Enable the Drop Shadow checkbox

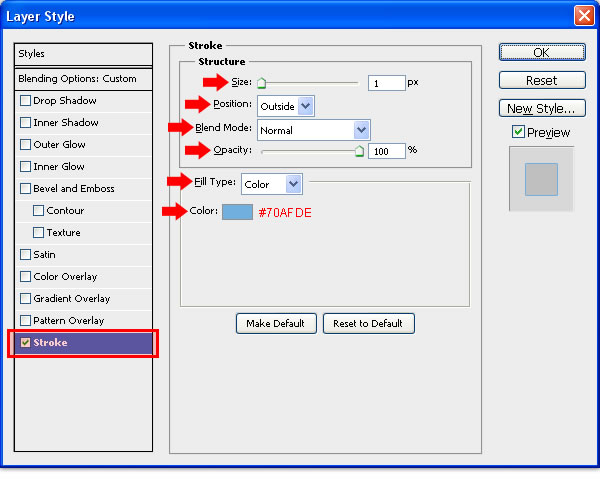(x=25, y=101)
